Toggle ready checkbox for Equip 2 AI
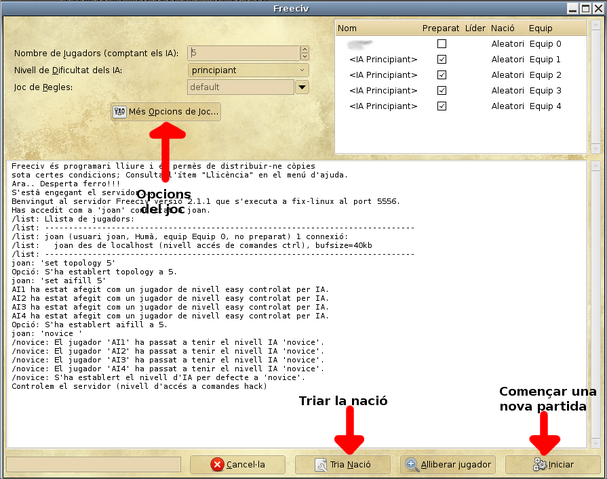The image size is (607, 479). 441,75
